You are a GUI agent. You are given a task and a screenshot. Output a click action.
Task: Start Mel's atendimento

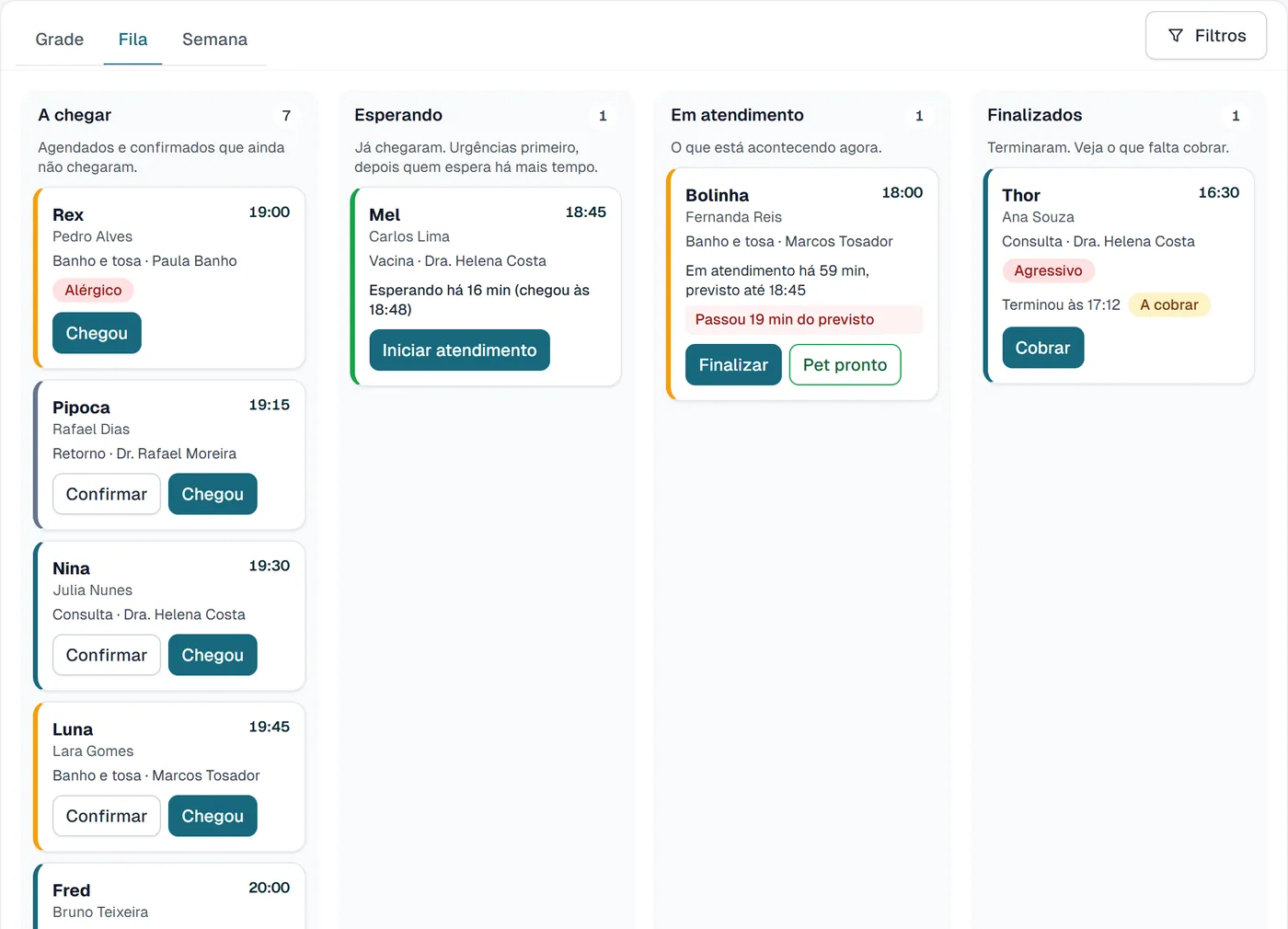click(x=459, y=350)
